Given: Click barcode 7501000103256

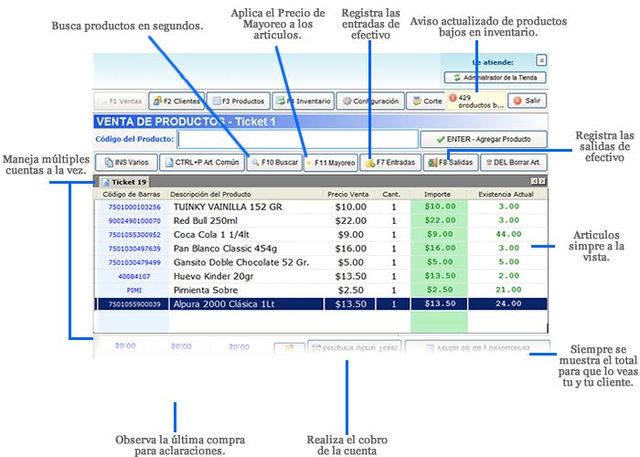Looking at the screenshot, I should point(134,207).
